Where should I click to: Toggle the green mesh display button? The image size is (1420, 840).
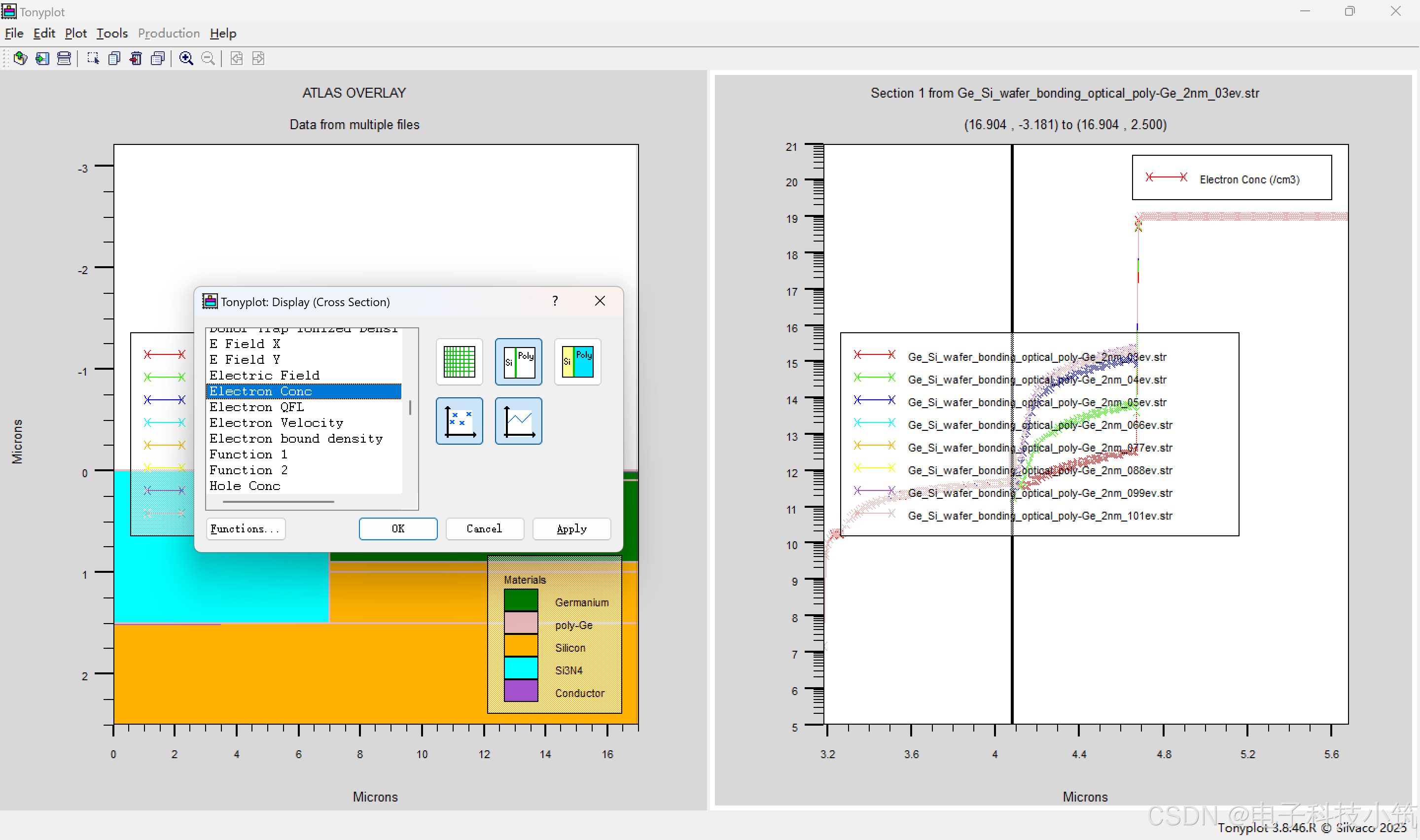459,362
